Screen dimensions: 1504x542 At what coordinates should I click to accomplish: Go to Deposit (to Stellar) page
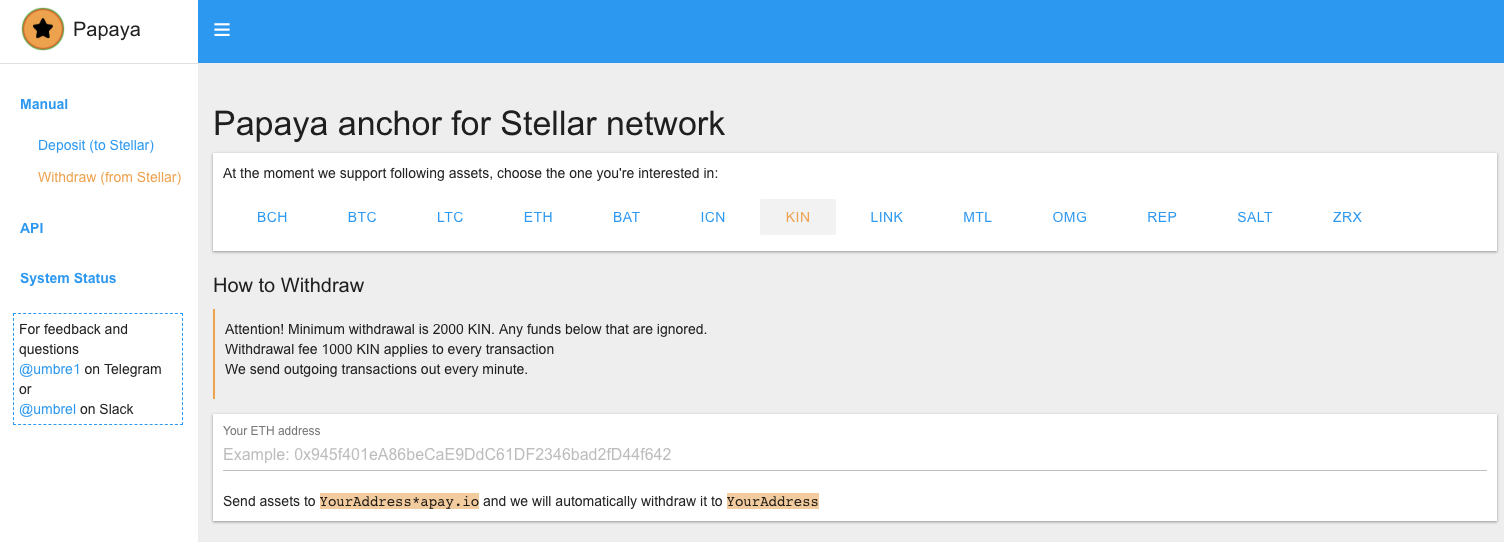(x=96, y=145)
